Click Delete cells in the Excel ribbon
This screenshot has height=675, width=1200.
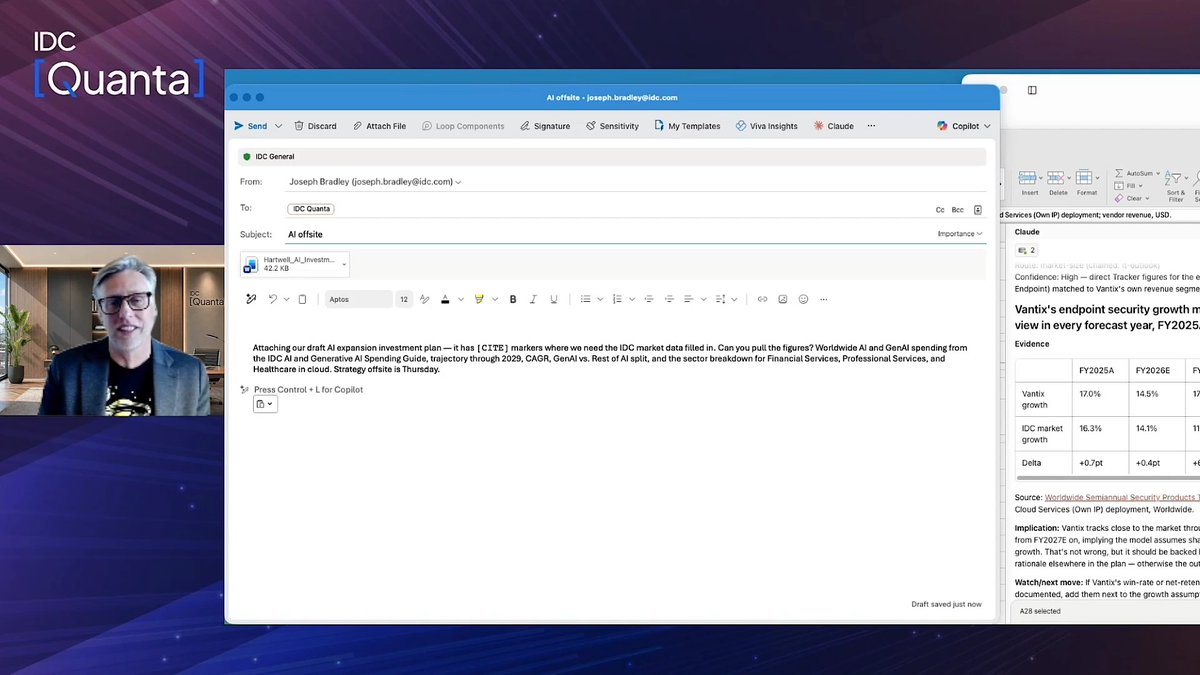1058,182
